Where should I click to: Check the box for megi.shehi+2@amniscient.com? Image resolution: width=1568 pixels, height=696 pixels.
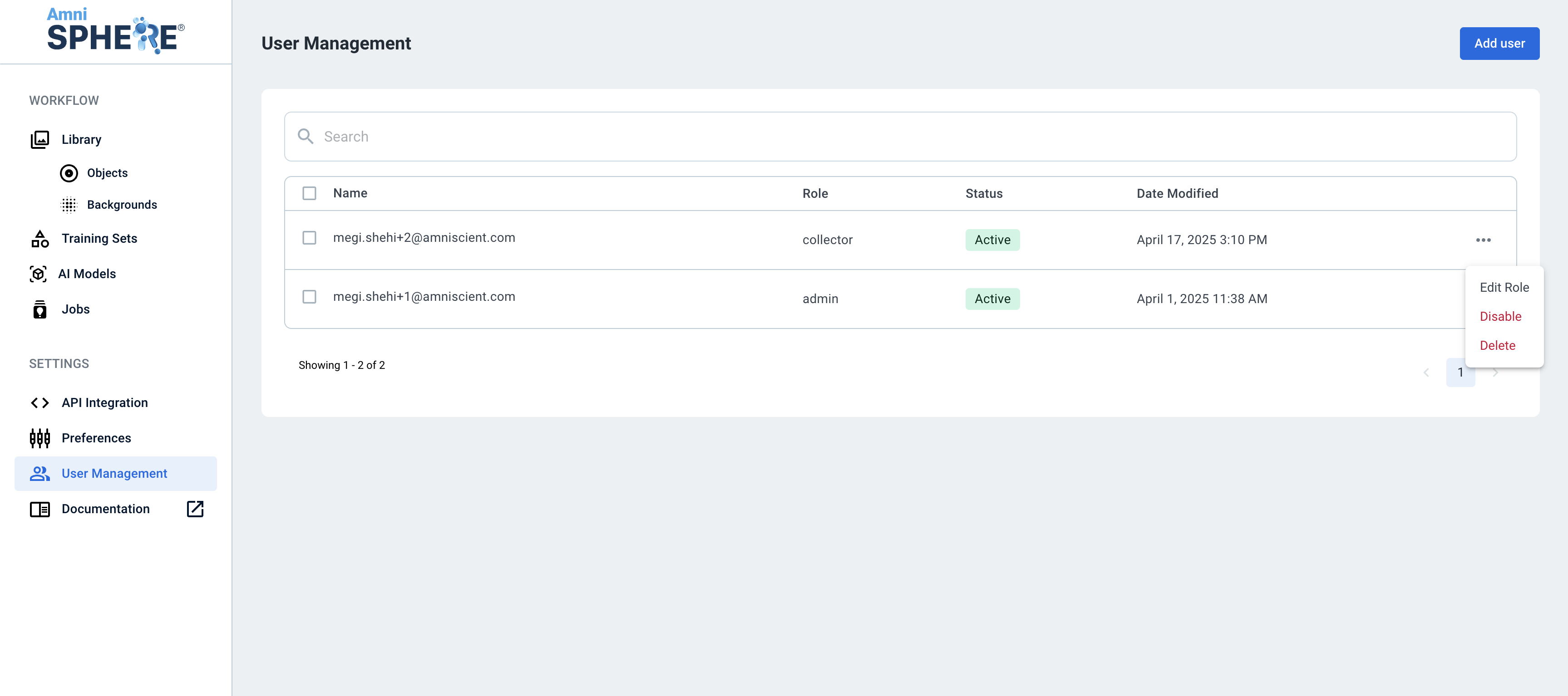pos(309,238)
